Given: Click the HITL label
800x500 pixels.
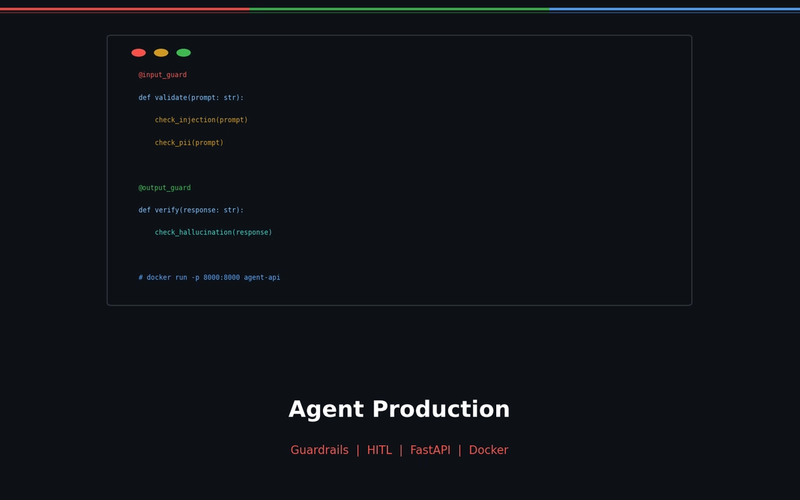Looking at the screenshot, I should [x=379, y=450].
